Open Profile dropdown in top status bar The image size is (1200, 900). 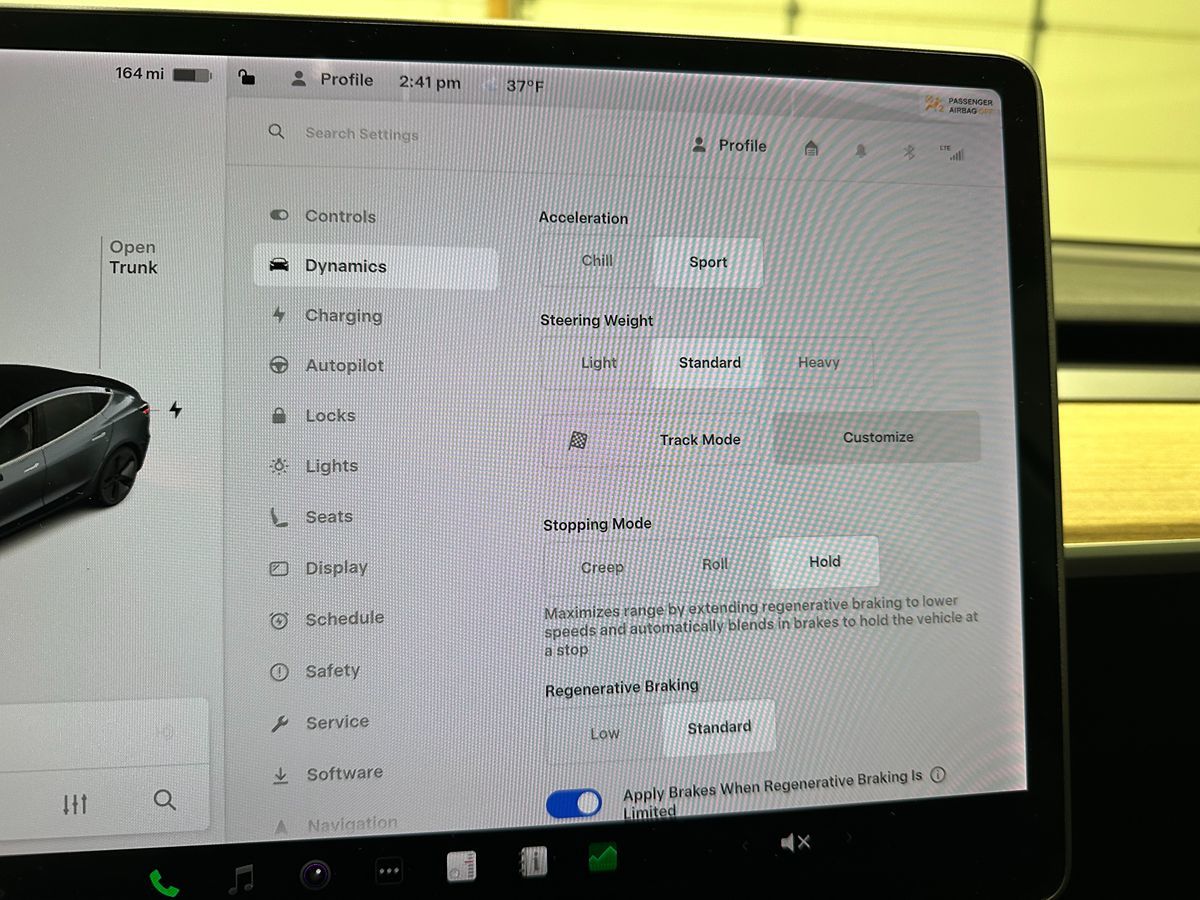point(333,80)
